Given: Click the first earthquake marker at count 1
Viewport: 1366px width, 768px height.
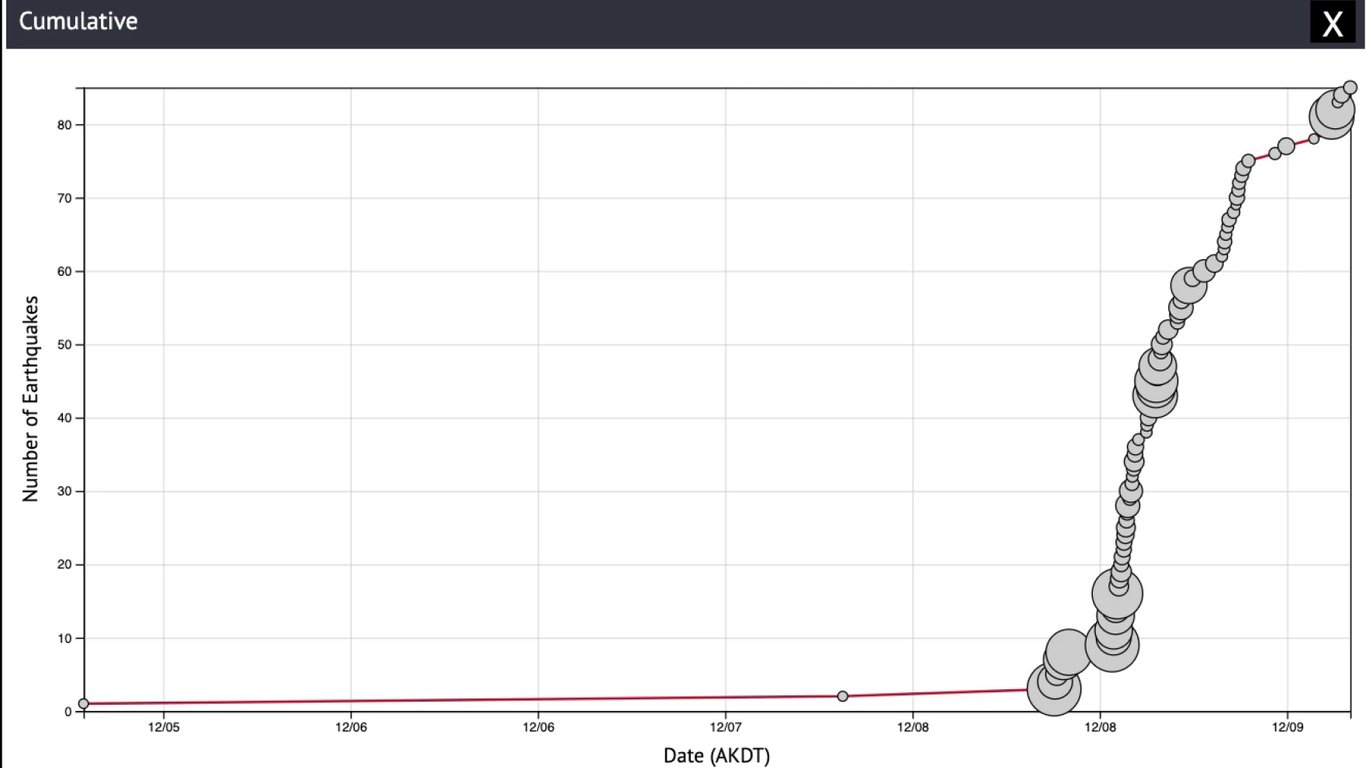Looking at the screenshot, I should coord(83,704).
